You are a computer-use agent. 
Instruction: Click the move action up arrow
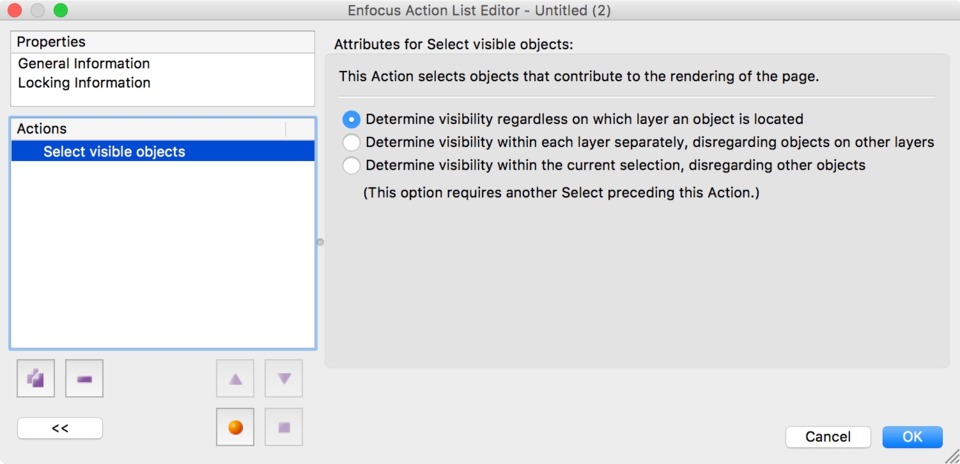click(x=235, y=378)
